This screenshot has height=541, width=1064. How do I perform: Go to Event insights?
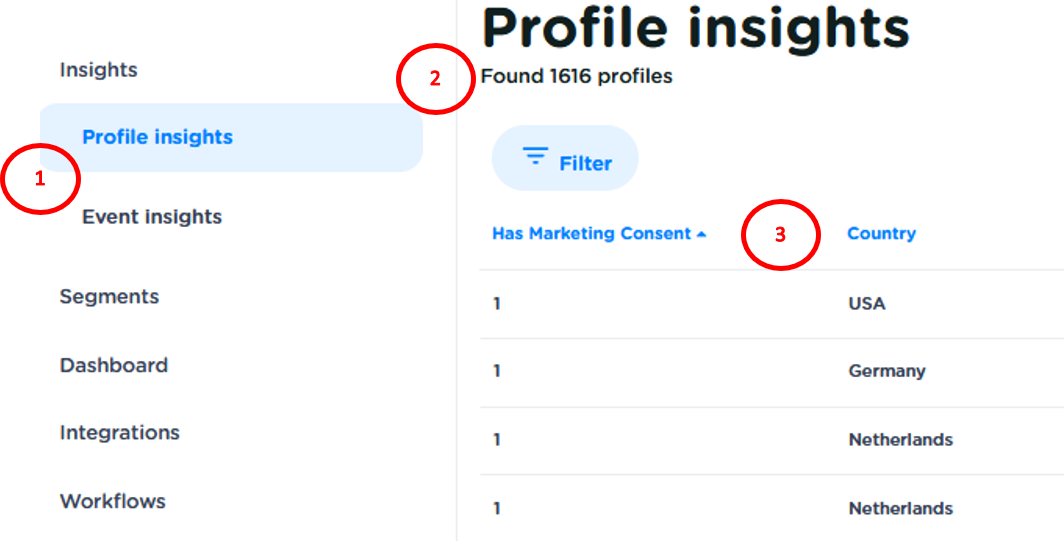click(152, 217)
